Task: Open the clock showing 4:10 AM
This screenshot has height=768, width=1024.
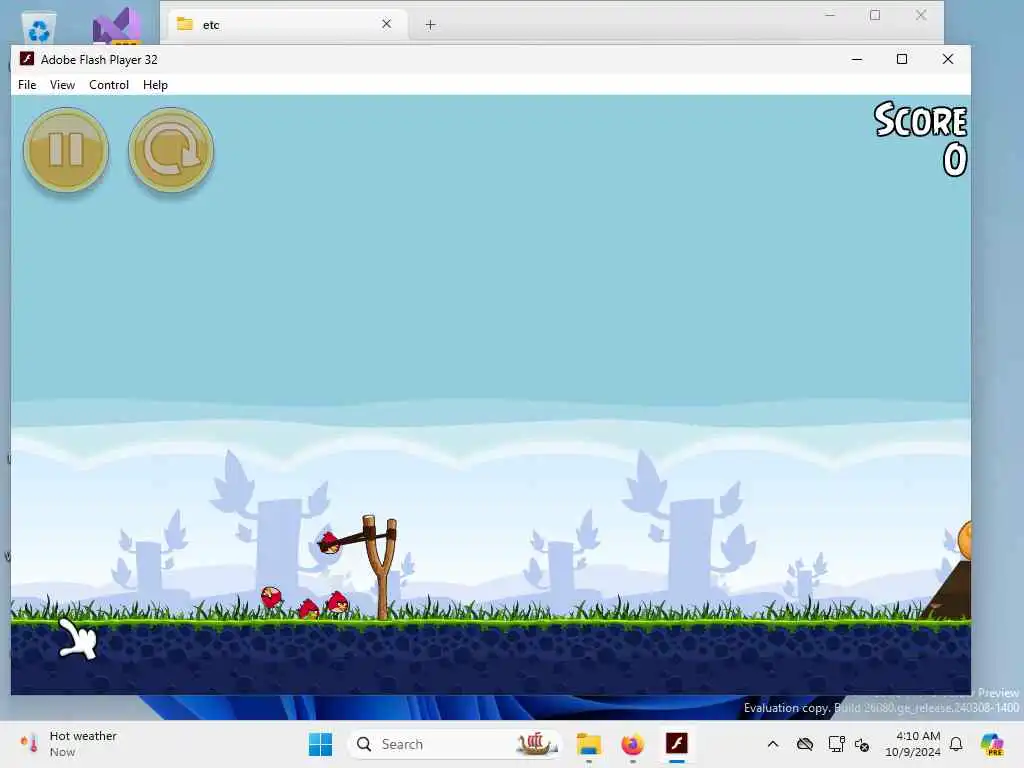Action: [x=913, y=744]
